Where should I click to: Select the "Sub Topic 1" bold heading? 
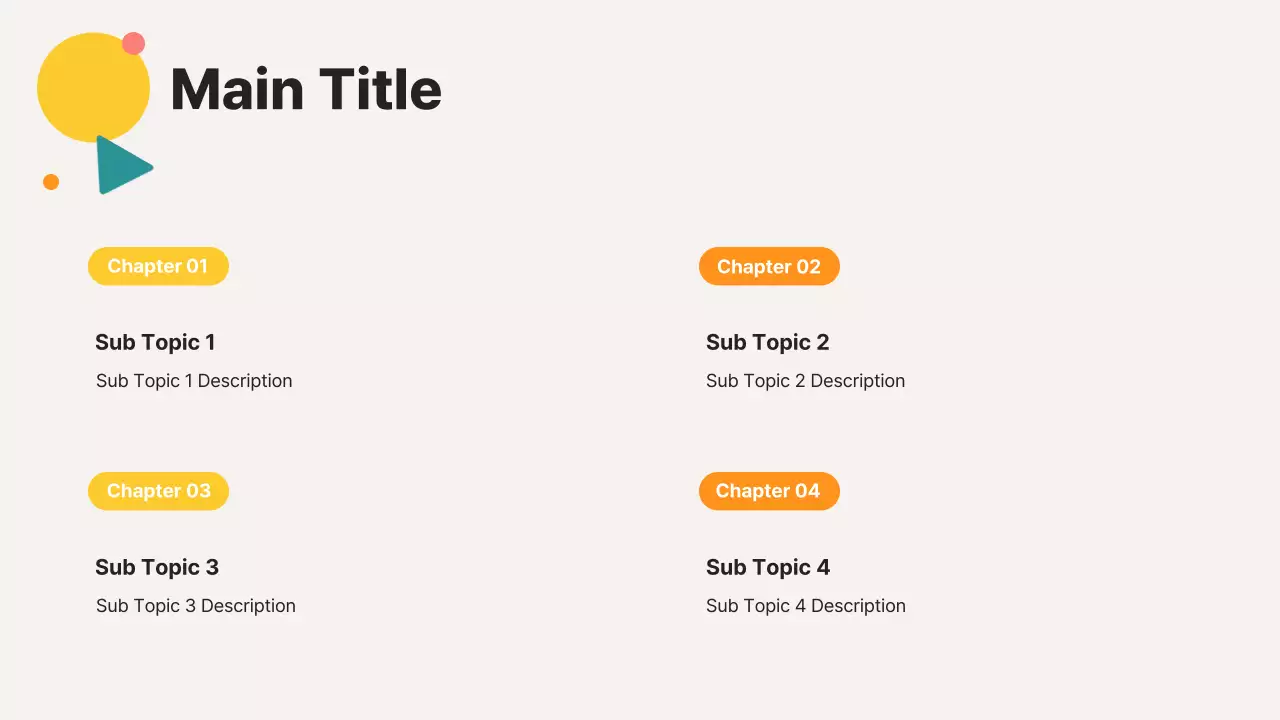155,342
